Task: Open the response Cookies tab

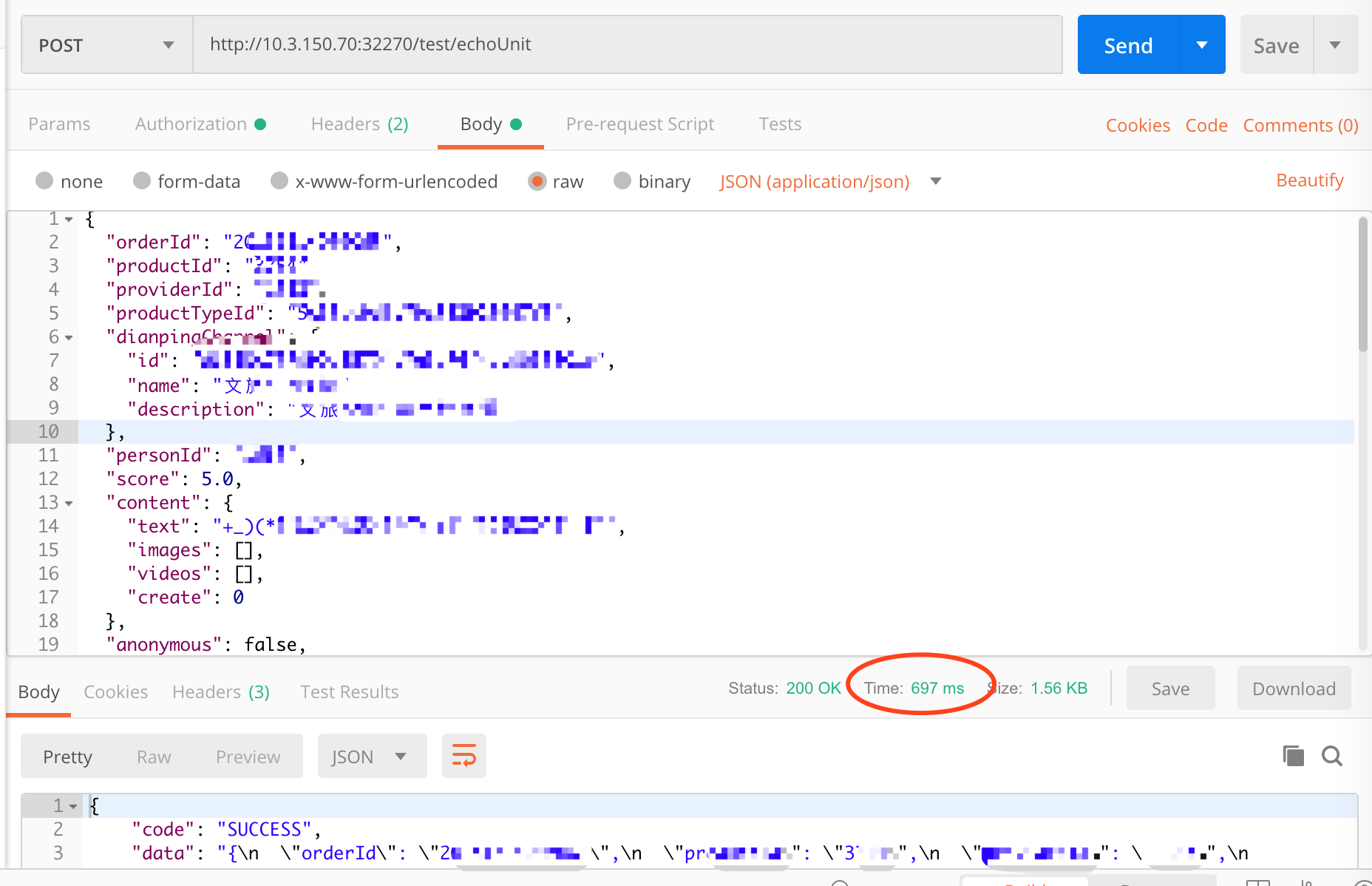Action: click(115, 691)
